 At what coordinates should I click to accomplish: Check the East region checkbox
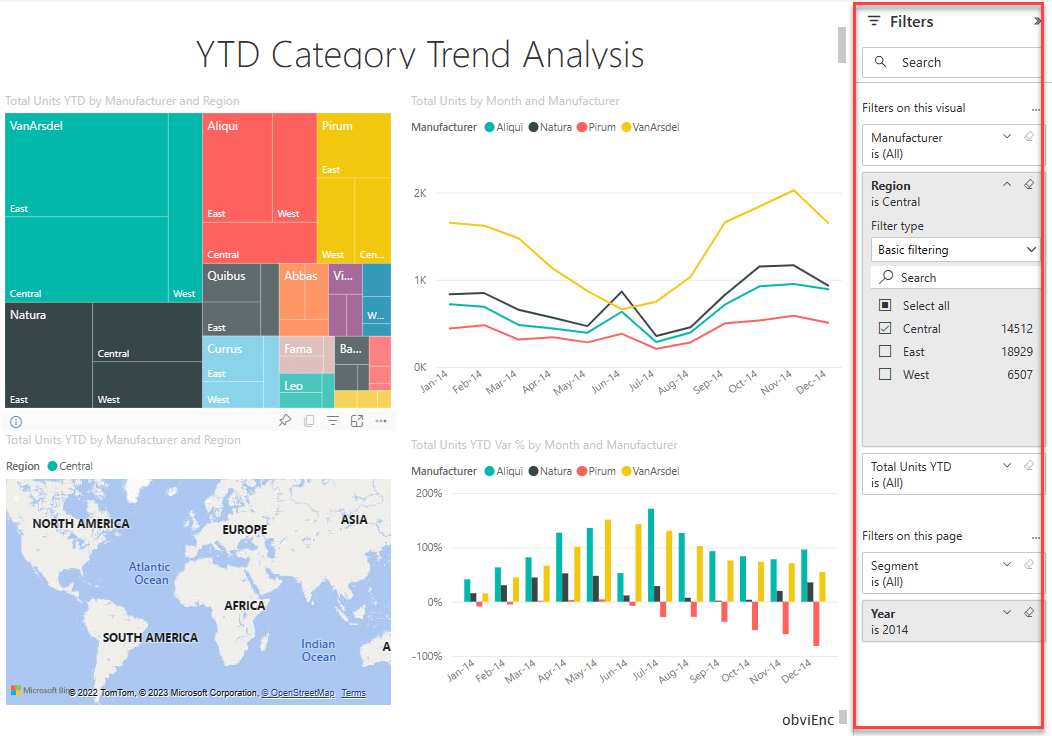(886, 351)
